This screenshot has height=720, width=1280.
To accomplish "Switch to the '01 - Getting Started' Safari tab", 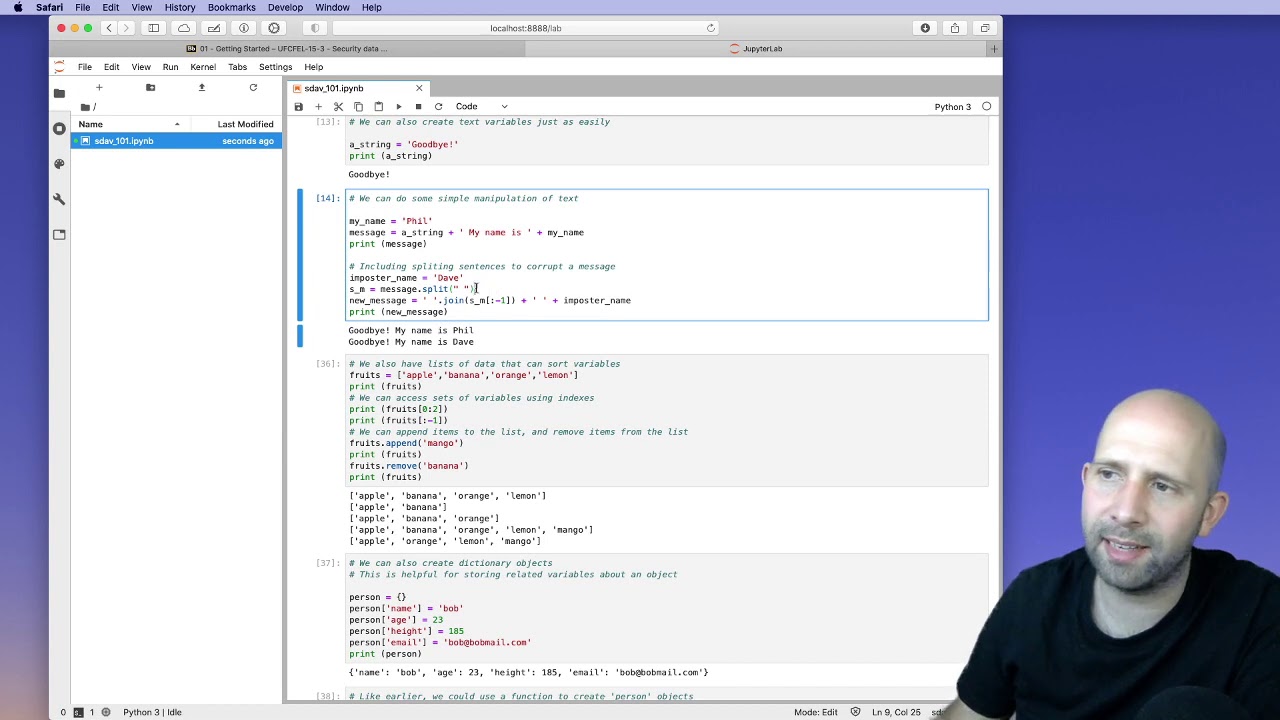I will tap(288, 48).
